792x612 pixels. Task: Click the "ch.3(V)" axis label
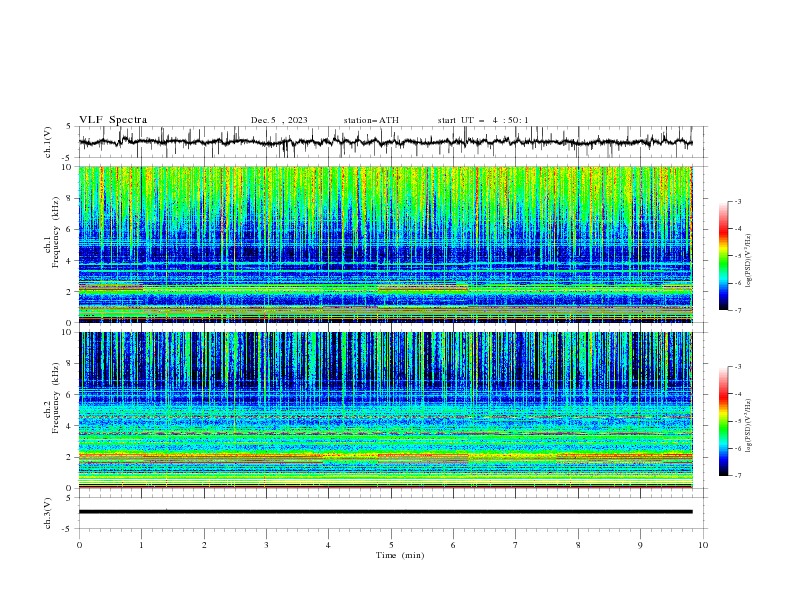[48, 513]
